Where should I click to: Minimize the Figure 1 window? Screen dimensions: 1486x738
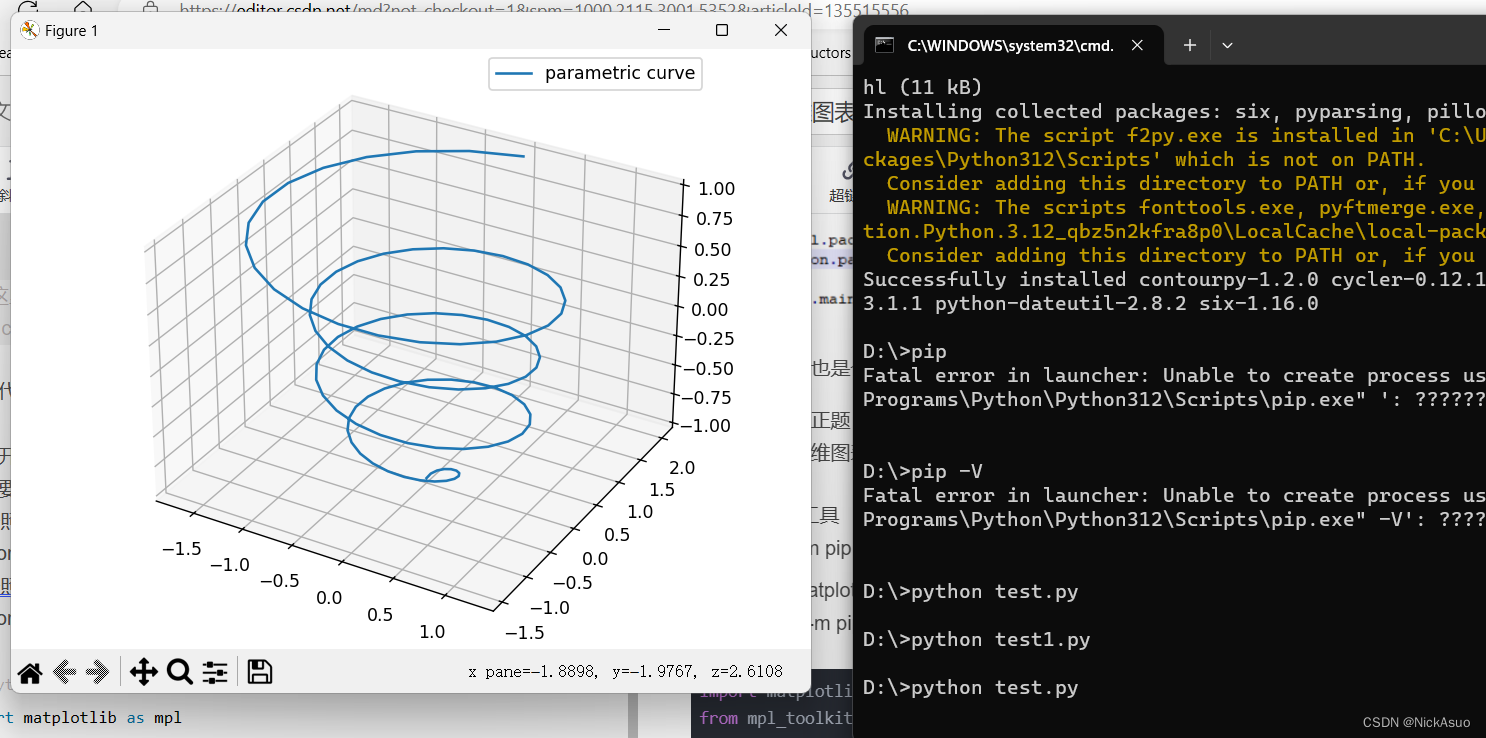[662, 30]
